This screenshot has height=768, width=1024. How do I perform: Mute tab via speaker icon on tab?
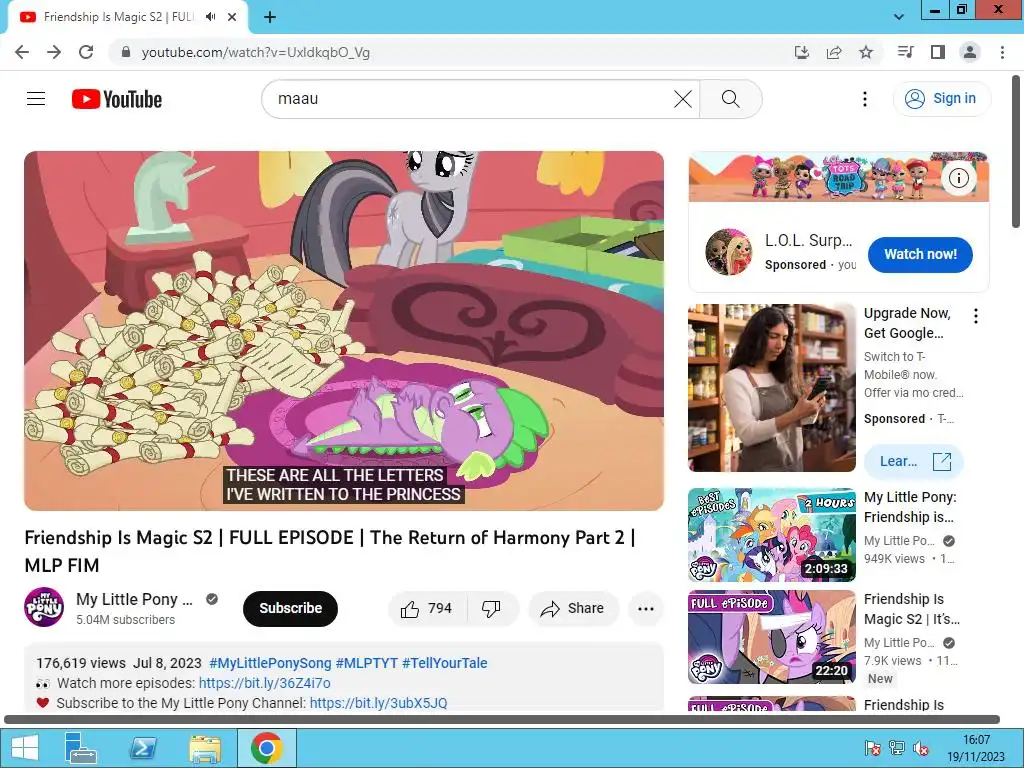pos(210,17)
